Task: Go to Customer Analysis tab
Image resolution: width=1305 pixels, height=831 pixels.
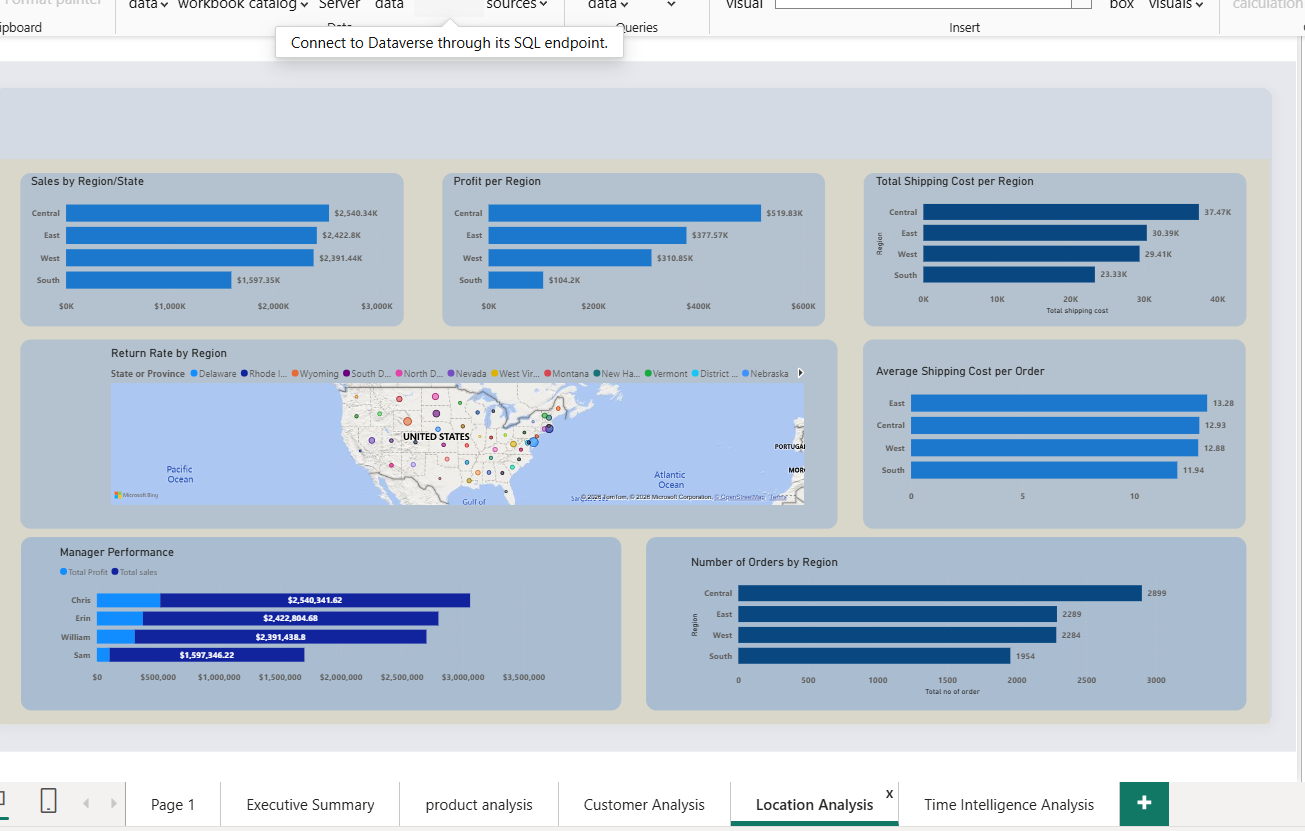Action: point(644,804)
